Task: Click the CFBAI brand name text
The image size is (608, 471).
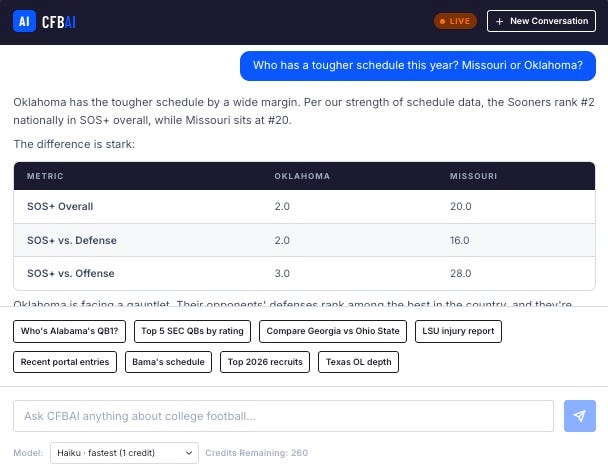Action: click(59, 22)
